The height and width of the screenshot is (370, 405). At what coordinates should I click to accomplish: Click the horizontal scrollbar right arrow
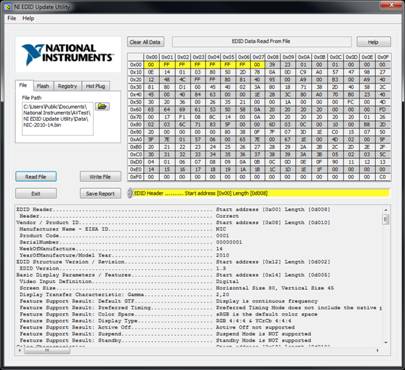point(377,350)
